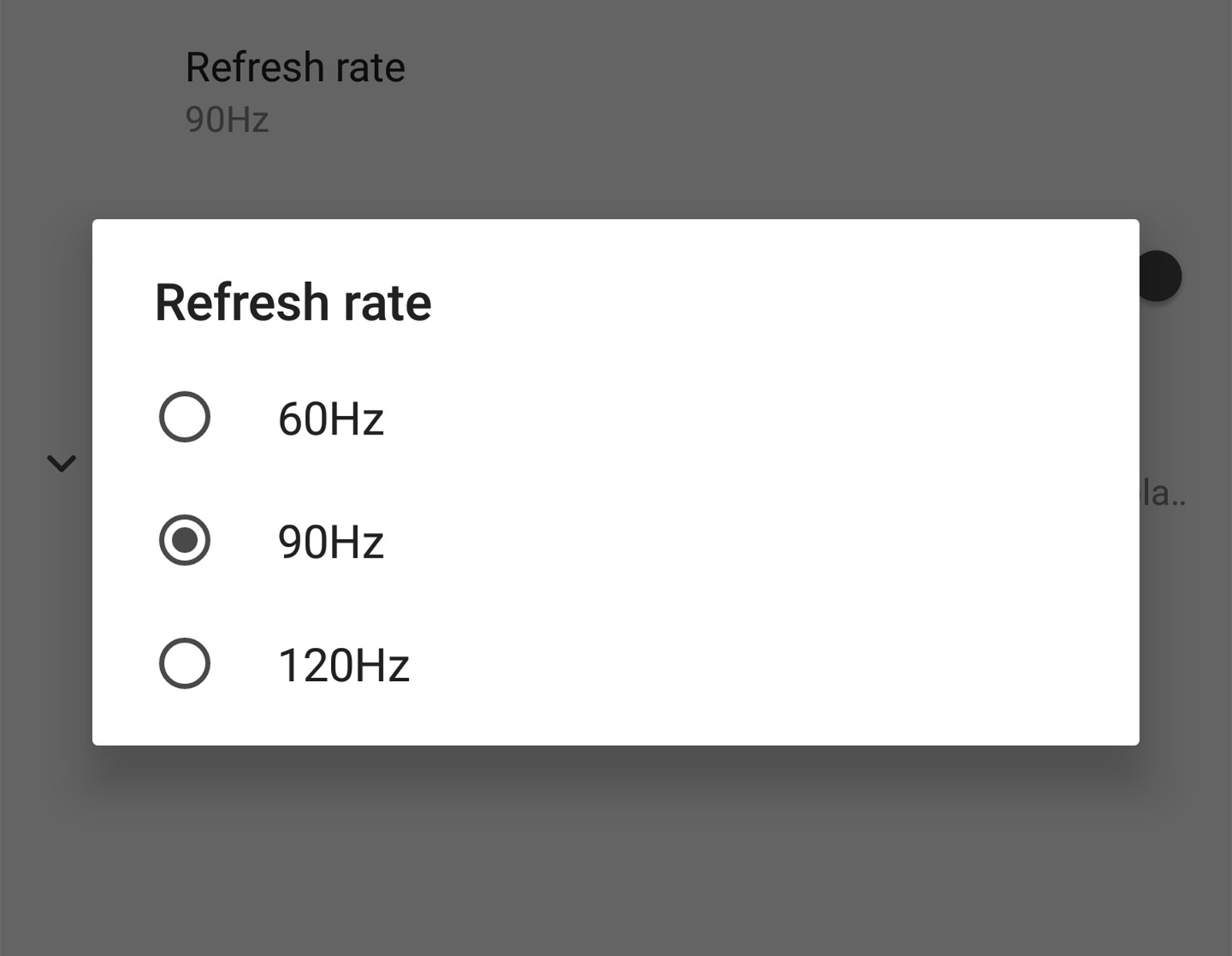Click dimmed strip left of the dialog
This screenshot has height=956, width=1232.
click(x=45, y=616)
